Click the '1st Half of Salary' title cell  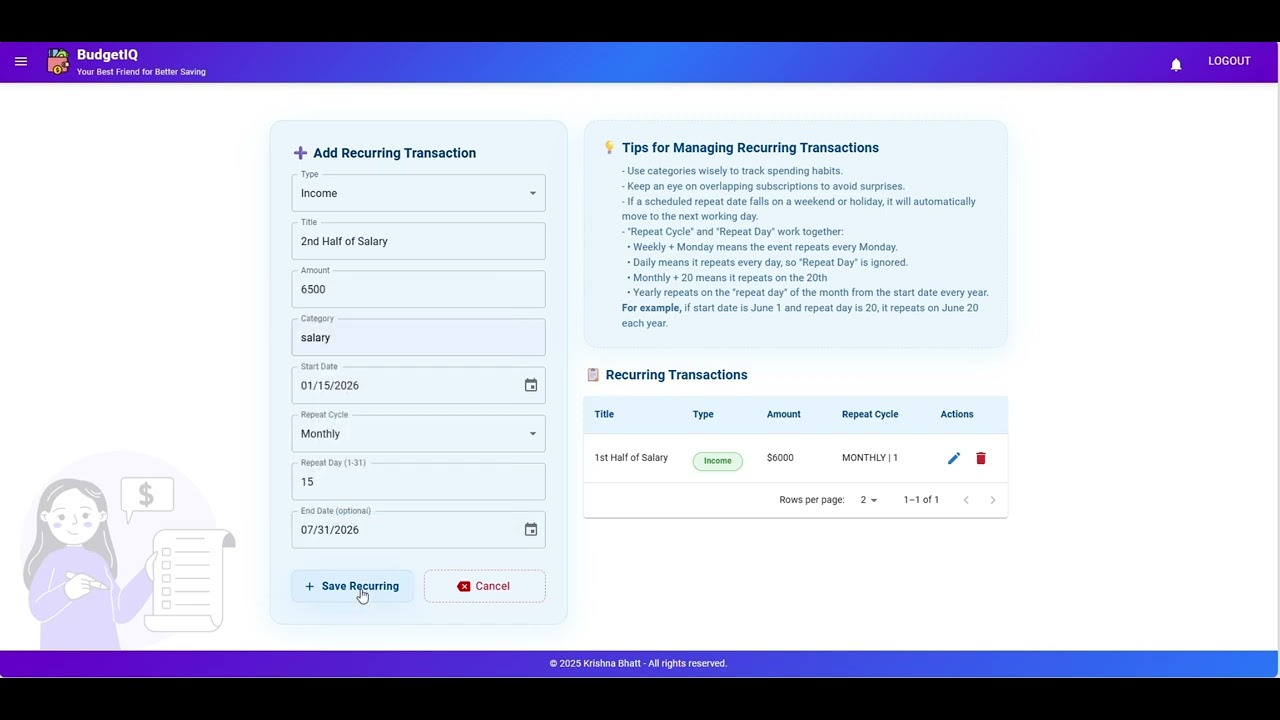click(631, 458)
